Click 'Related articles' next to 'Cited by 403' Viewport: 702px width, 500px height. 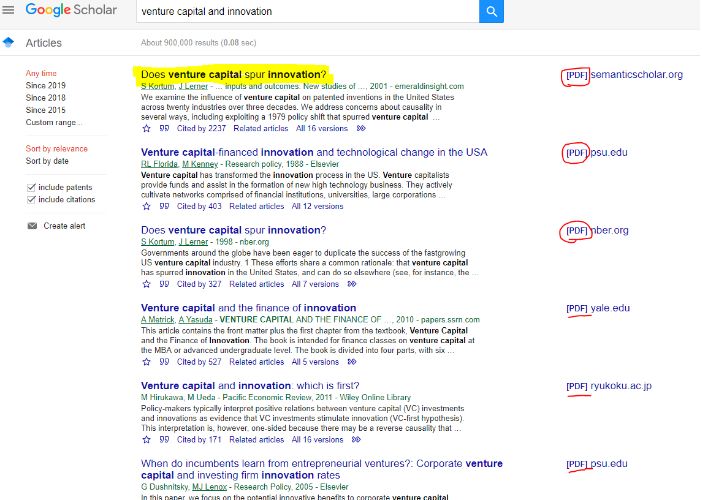point(257,206)
